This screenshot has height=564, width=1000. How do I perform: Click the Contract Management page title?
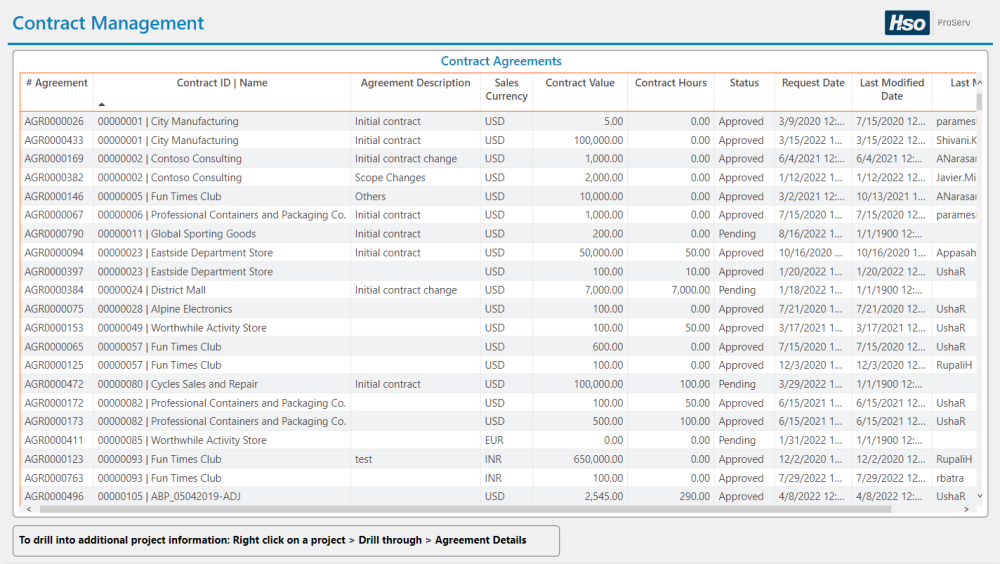tap(108, 23)
